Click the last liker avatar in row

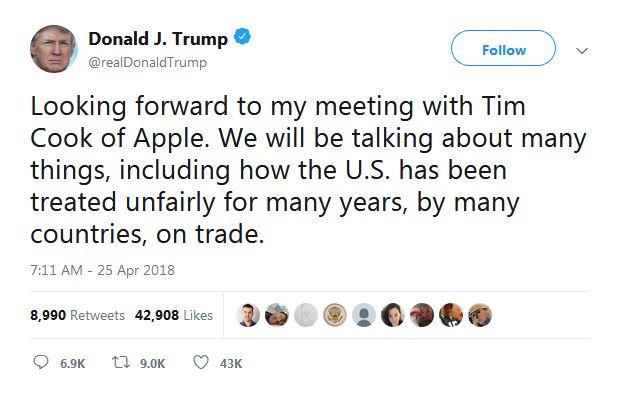(x=481, y=315)
